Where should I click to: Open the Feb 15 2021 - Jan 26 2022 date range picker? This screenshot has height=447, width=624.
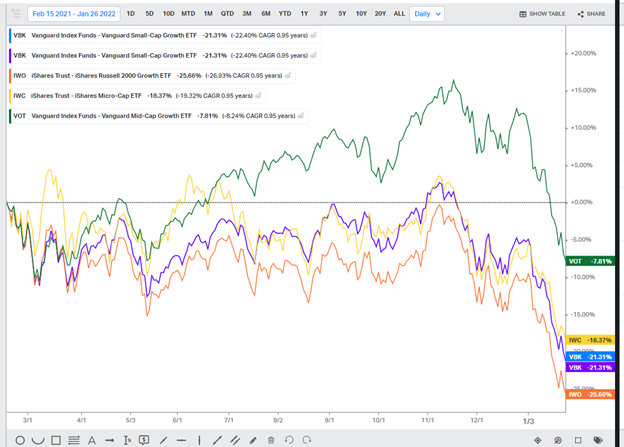pos(74,14)
